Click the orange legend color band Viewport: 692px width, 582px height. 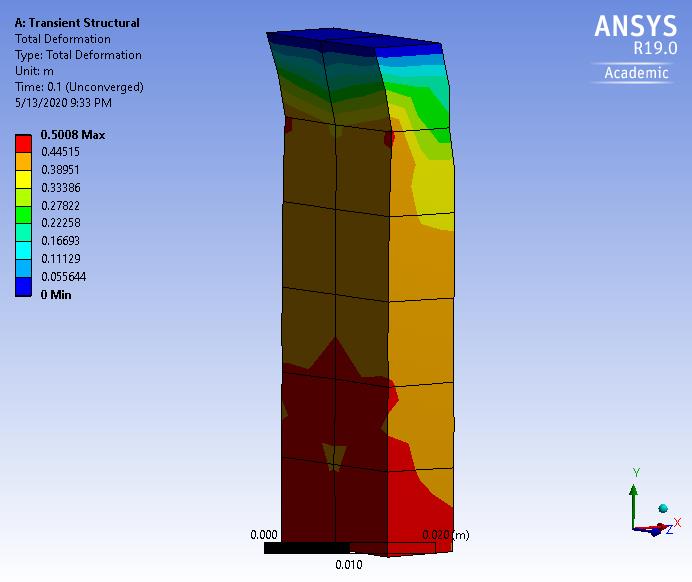(23, 161)
